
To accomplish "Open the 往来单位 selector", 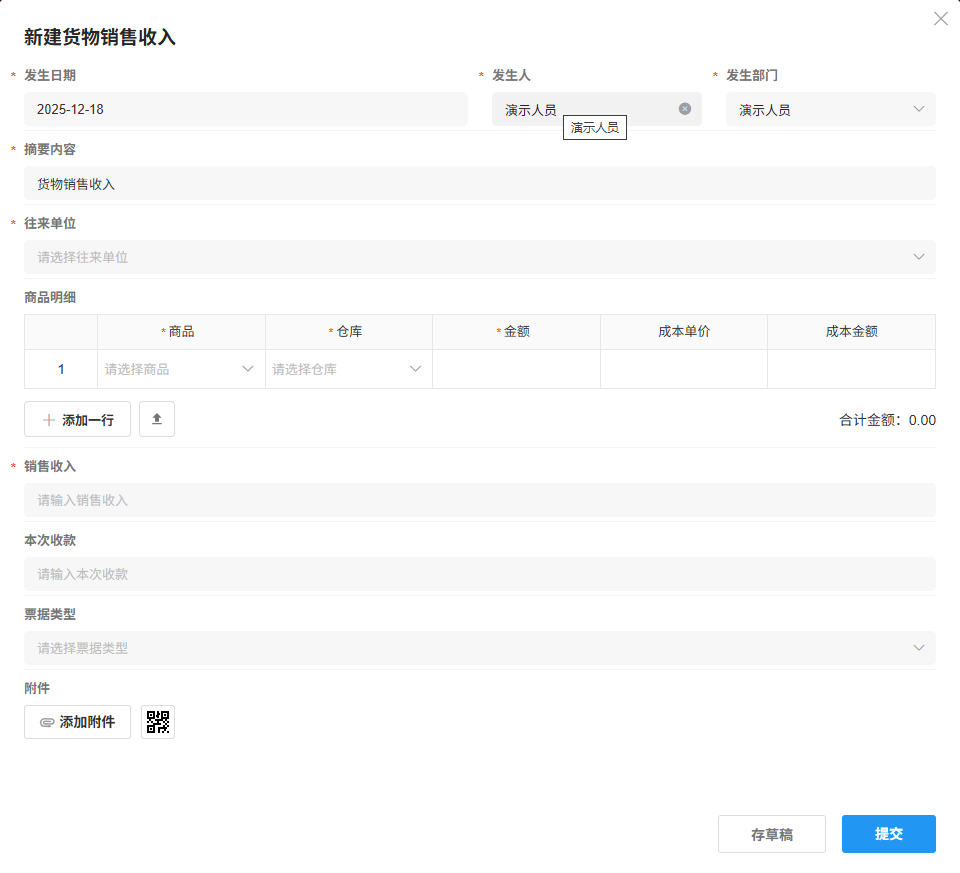I will 480,257.
